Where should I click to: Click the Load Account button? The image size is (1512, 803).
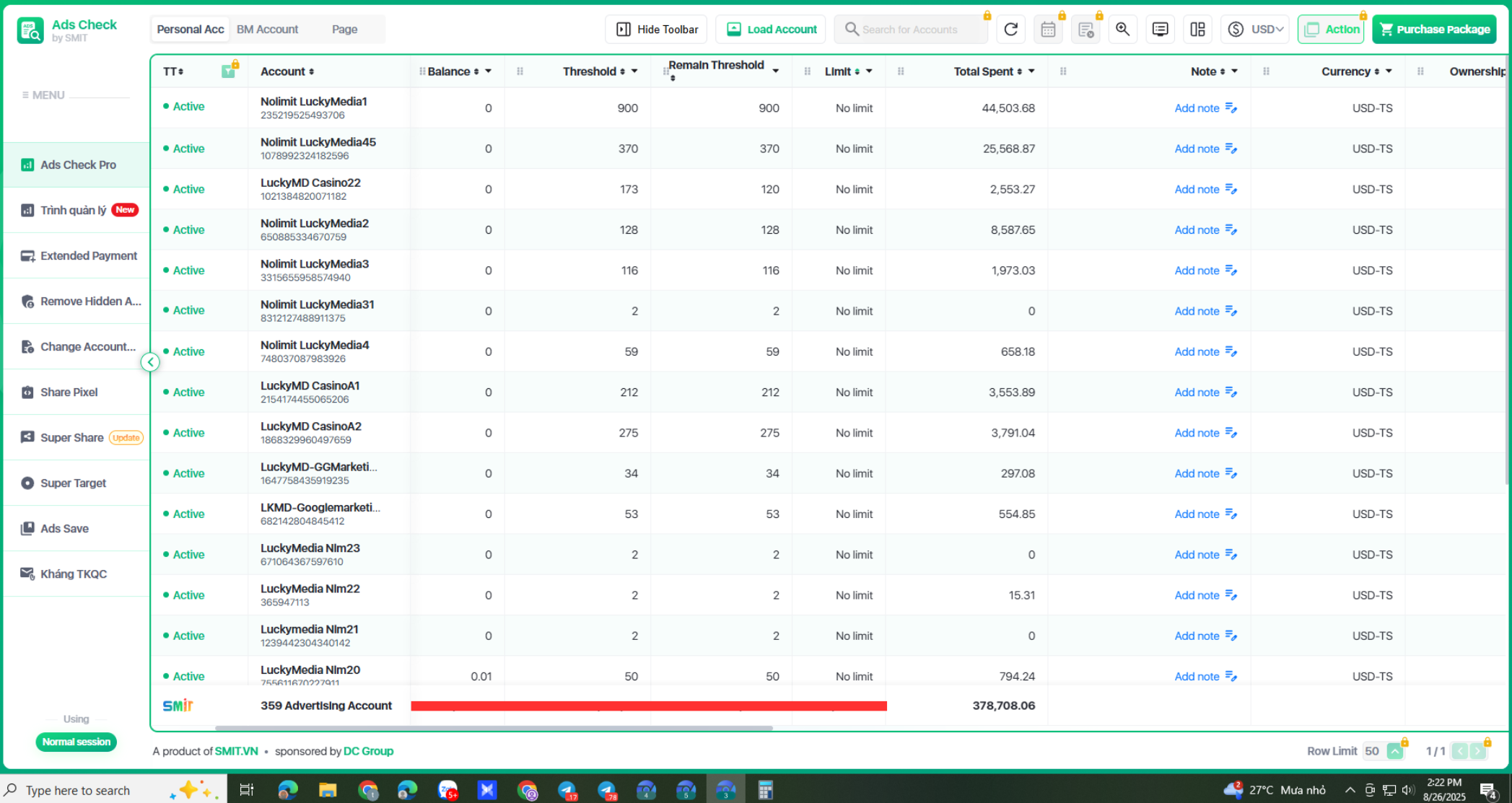pos(771,30)
